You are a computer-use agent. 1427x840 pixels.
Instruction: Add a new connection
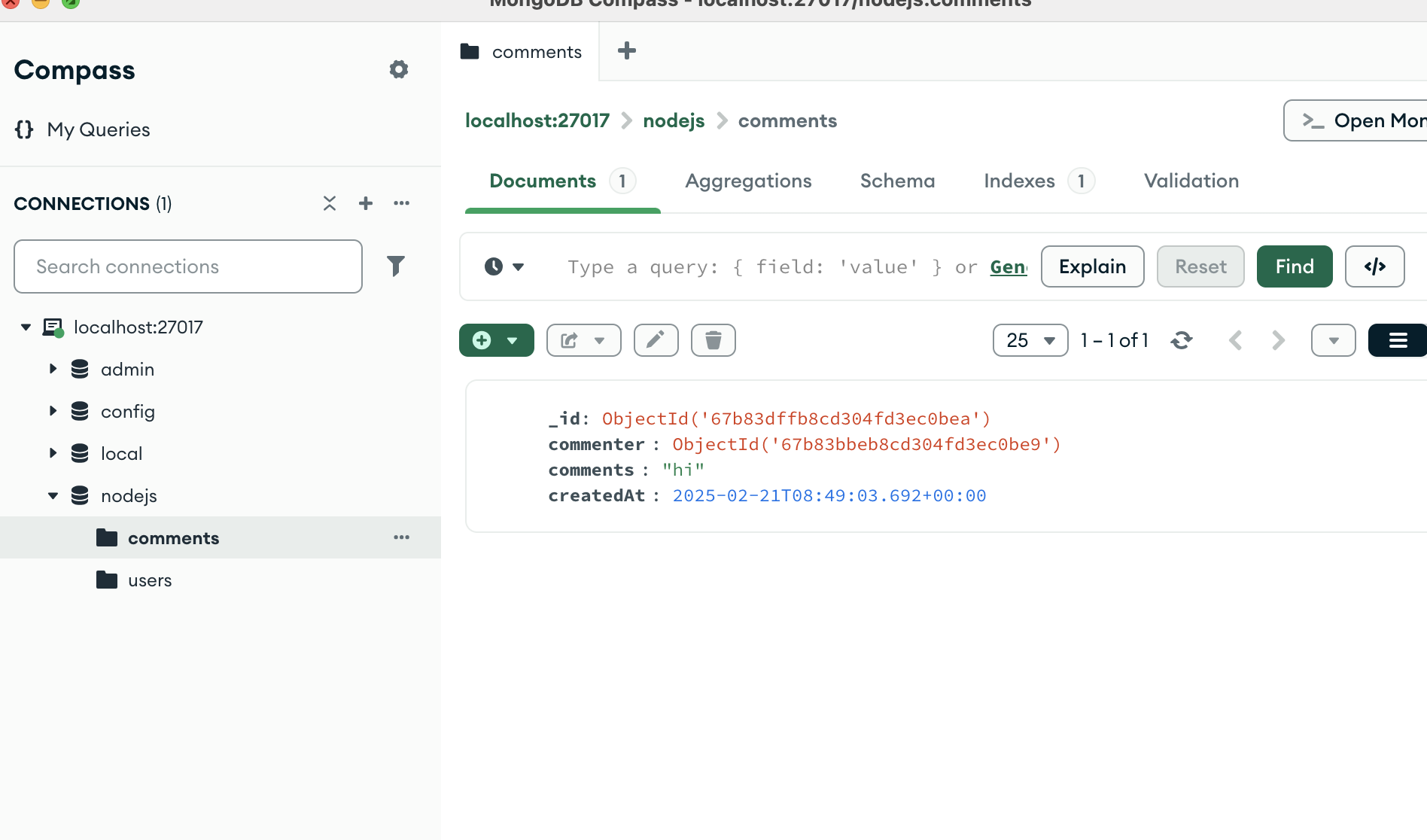coord(366,203)
